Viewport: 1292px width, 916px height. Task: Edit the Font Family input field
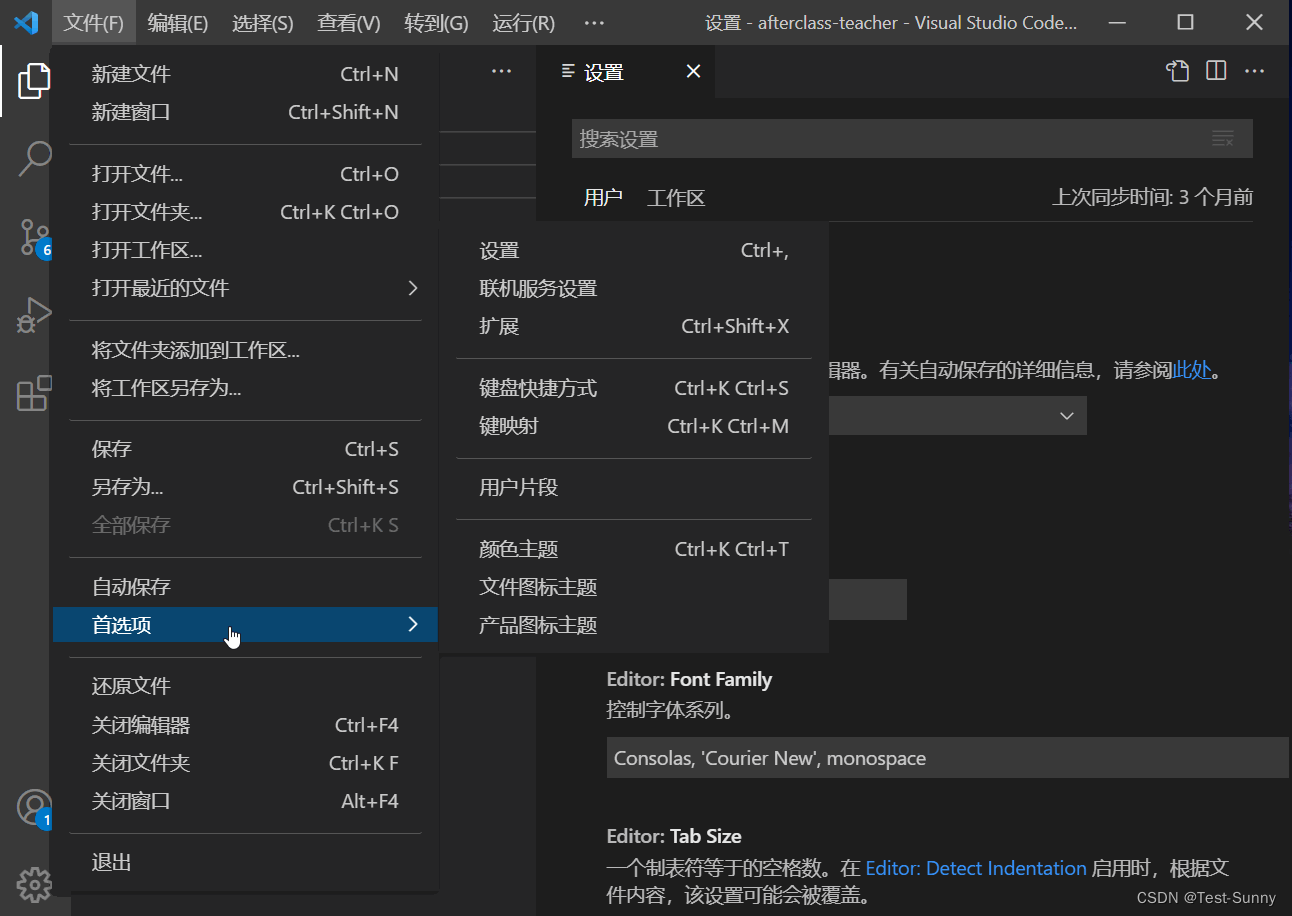coord(947,758)
